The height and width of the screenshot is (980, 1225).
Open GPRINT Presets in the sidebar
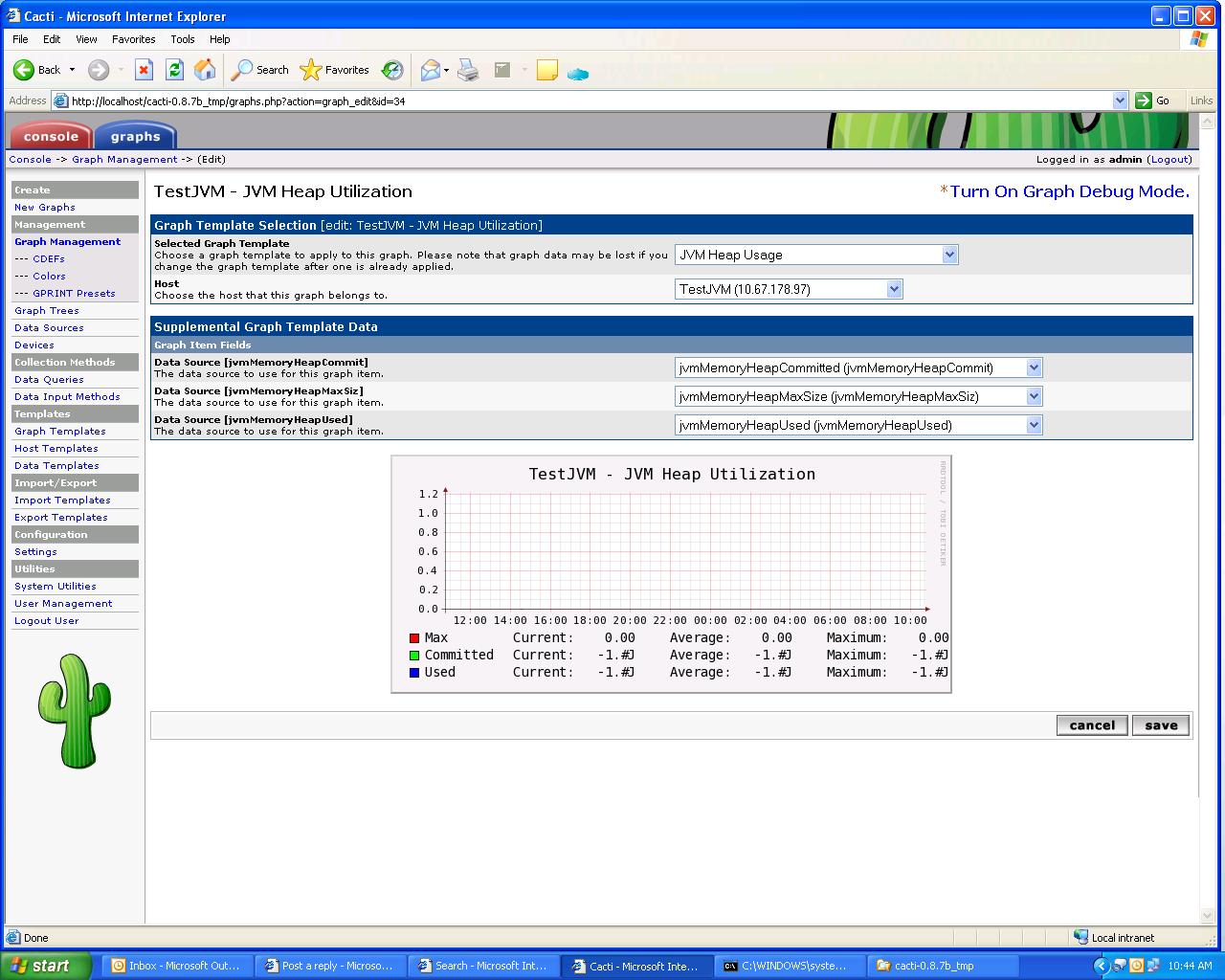74,293
